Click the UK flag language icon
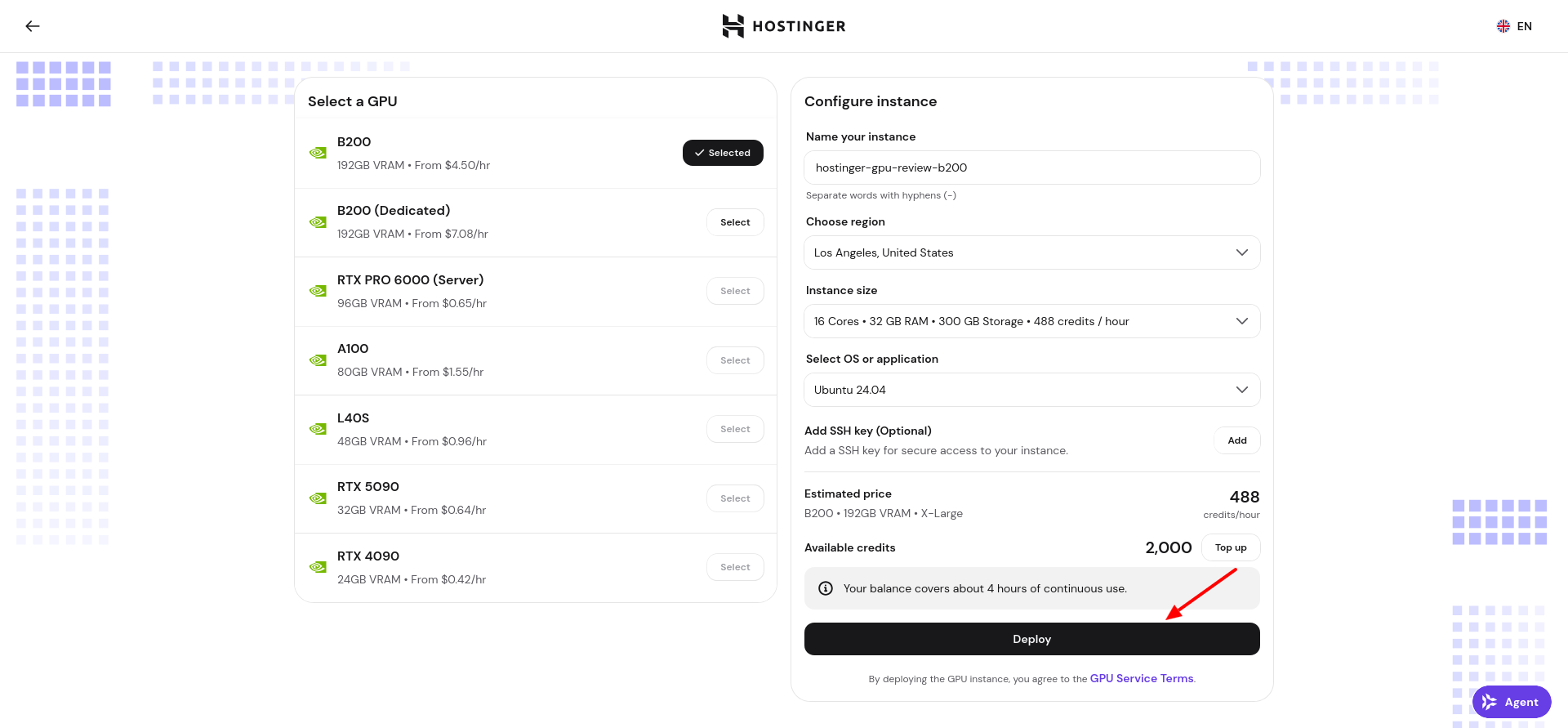 (x=1503, y=26)
